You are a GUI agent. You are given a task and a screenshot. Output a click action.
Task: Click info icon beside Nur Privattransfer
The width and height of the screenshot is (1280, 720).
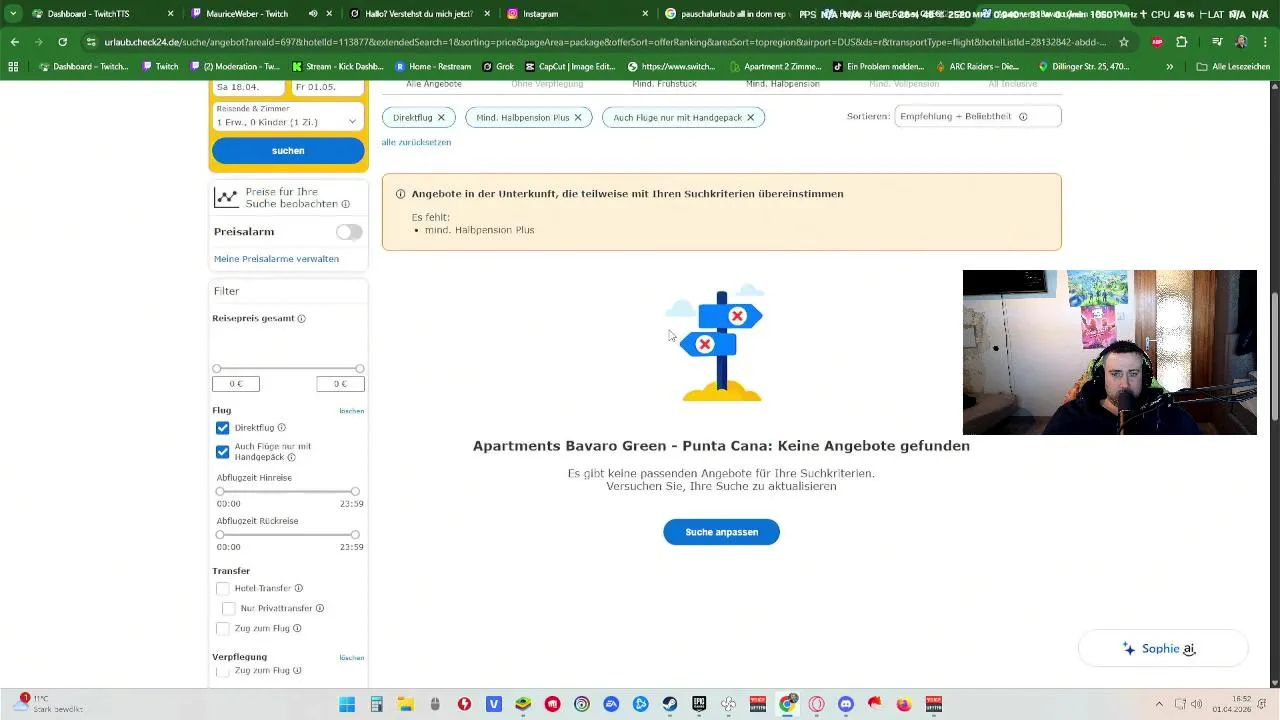pyautogui.click(x=320, y=608)
